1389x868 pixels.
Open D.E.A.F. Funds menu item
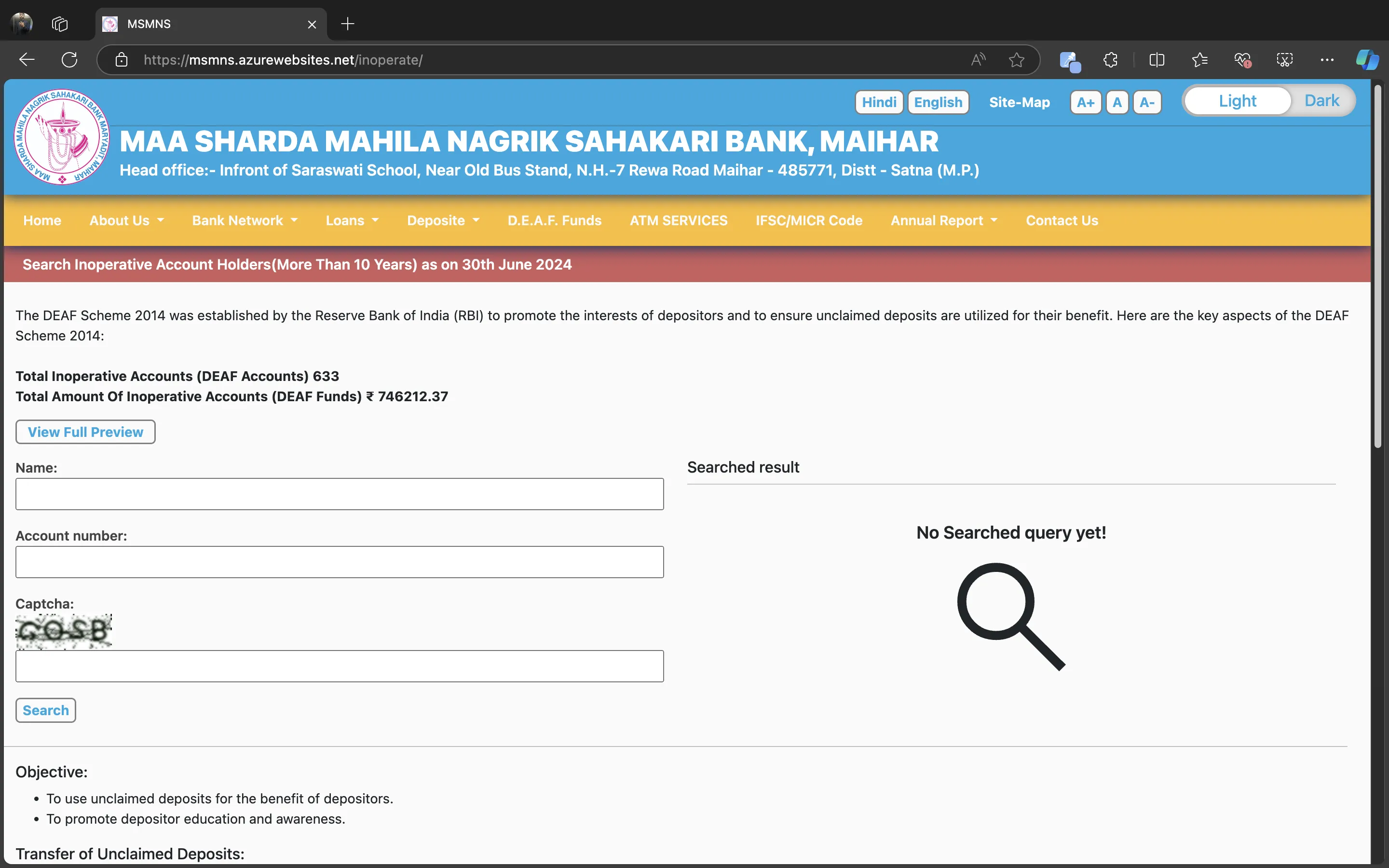(x=555, y=220)
